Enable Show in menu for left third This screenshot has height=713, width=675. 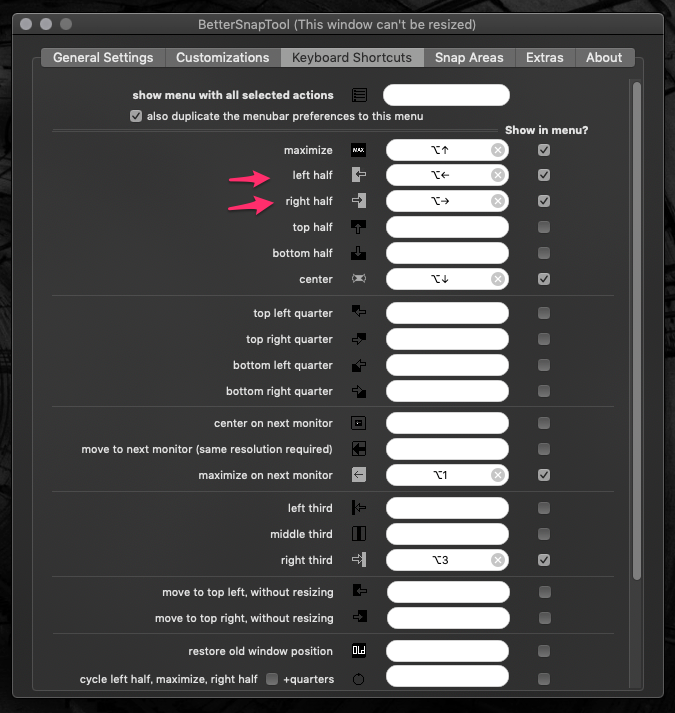pyautogui.click(x=544, y=508)
